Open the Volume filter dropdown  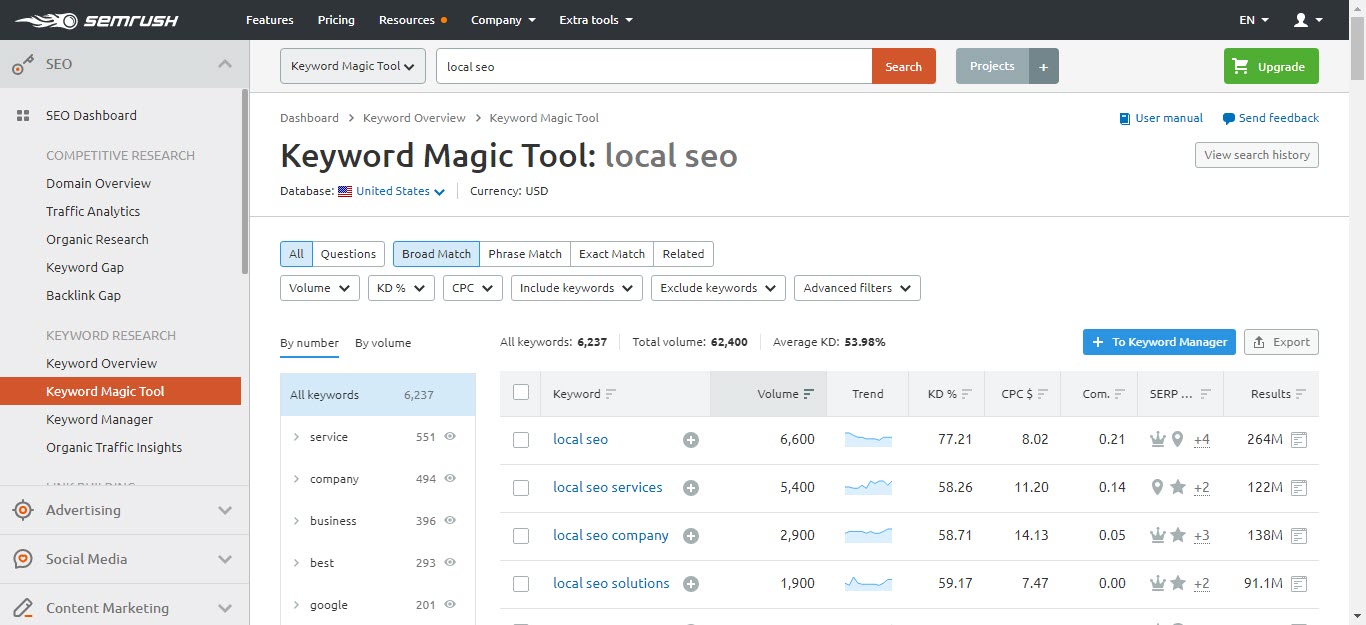coord(320,288)
